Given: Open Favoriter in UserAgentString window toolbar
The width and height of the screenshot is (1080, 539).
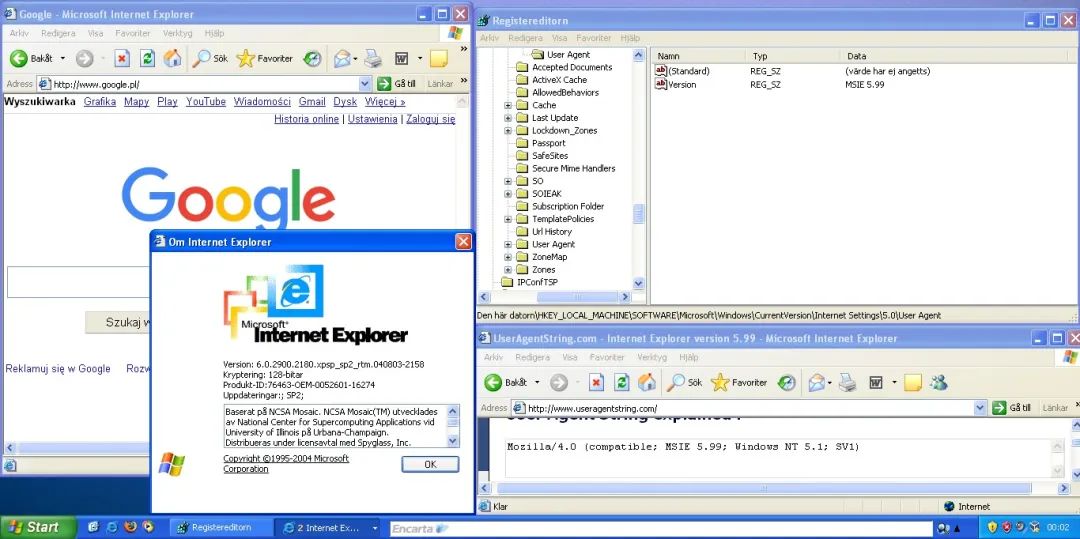Looking at the screenshot, I should click(739, 382).
